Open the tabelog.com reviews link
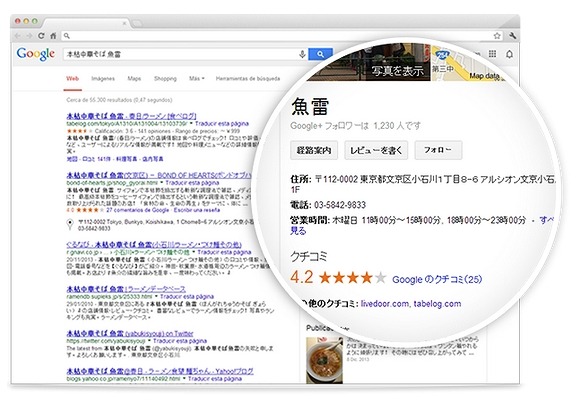This screenshot has width=578, height=400. 437,304
